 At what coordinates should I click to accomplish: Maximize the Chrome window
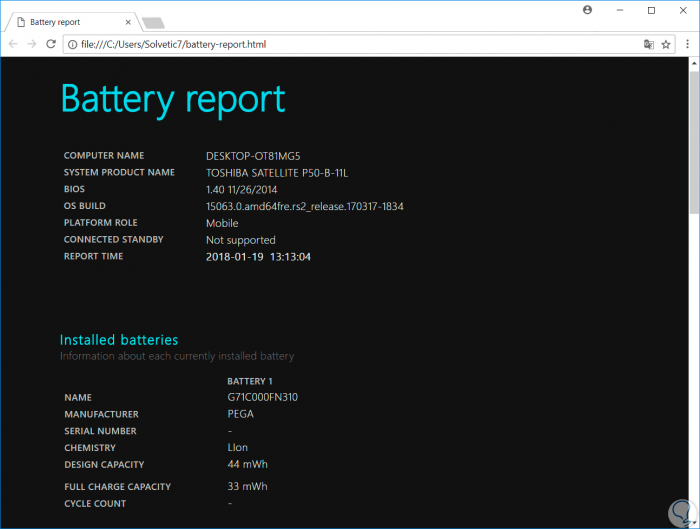651,10
